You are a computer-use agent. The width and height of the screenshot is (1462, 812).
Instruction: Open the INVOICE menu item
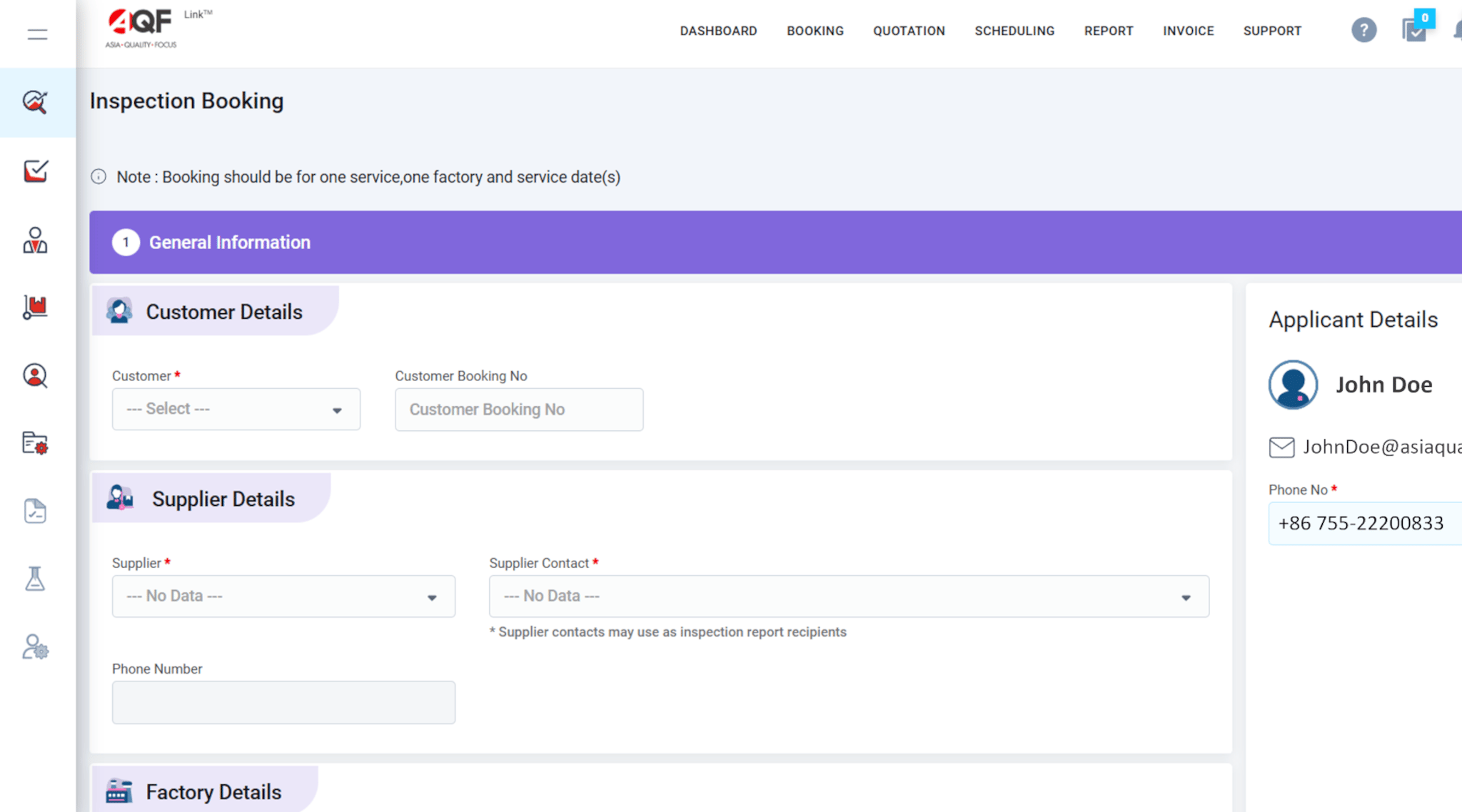(x=1188, y=31)
